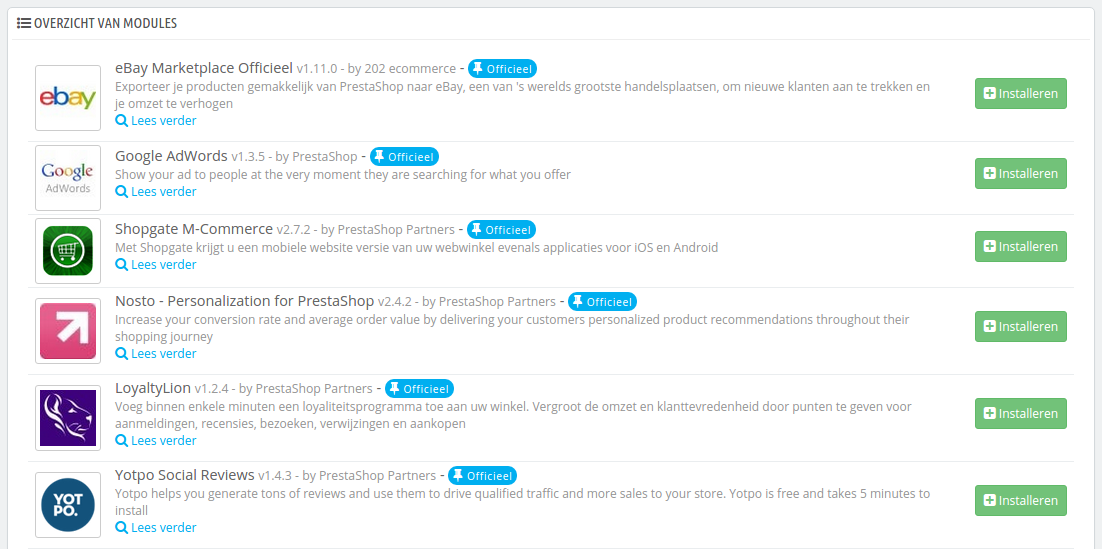Click the Officieel badge next to eBay Marketplace
The height and width of the screenshot is (549, 1102).
503,69
